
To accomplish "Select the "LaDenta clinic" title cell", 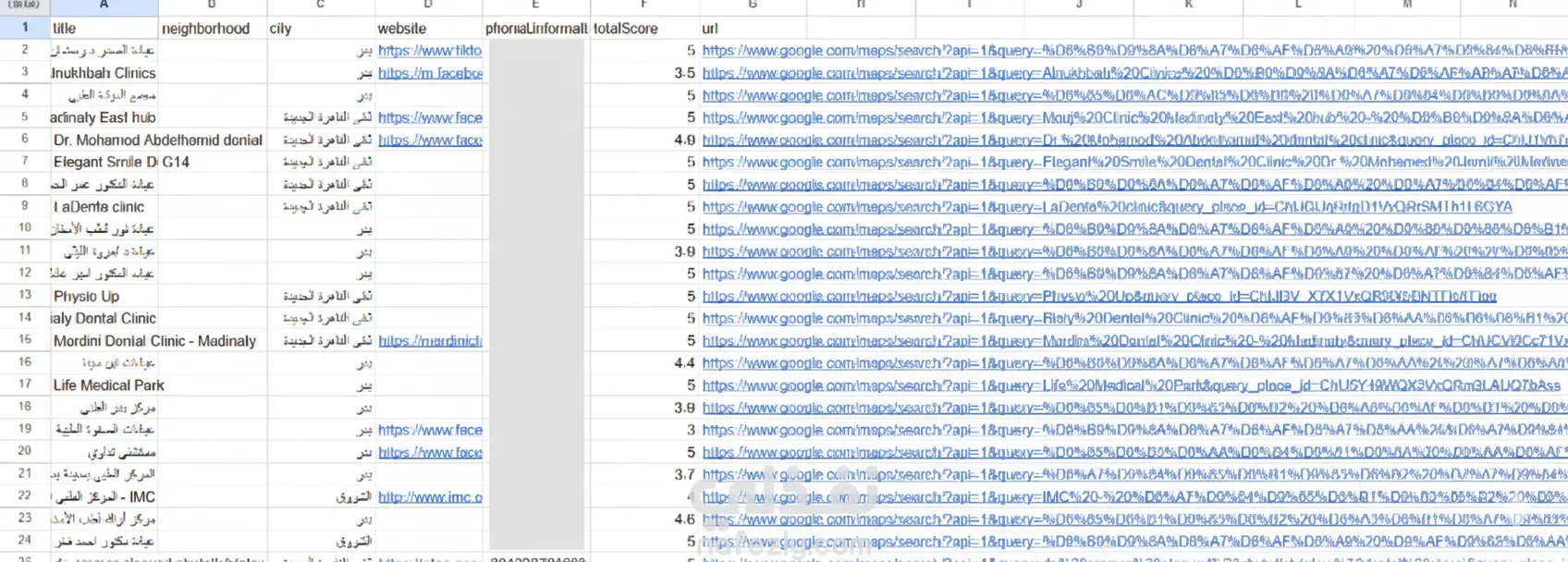I will [104, 206].
